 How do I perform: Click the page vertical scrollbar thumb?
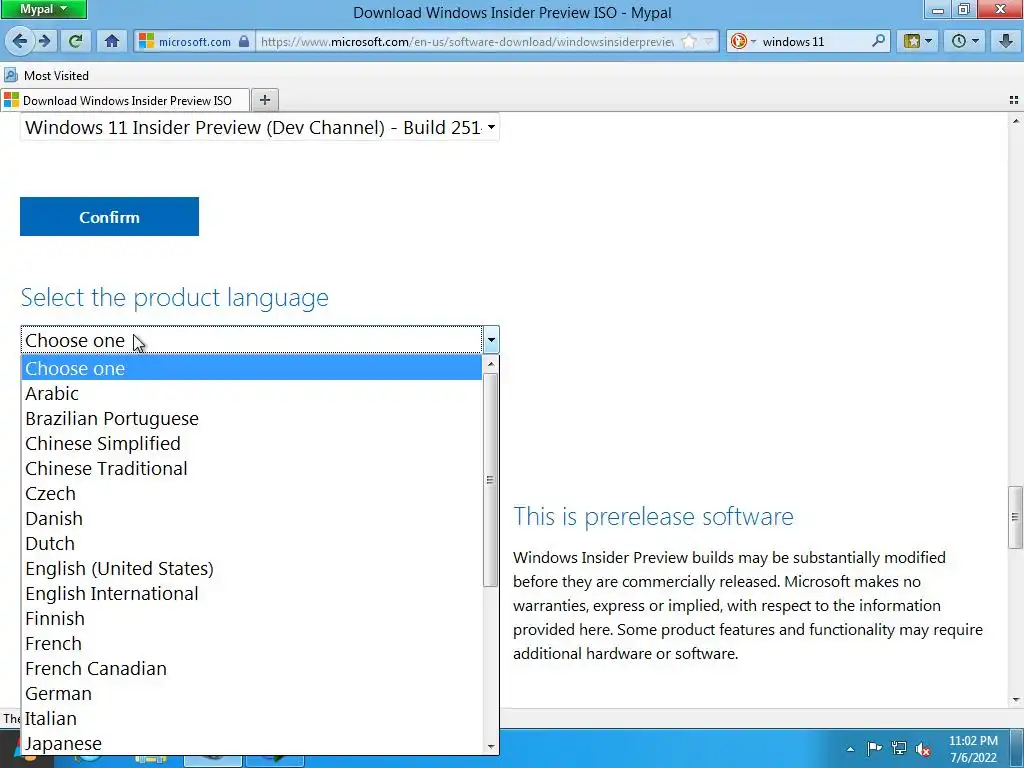(1016, 517)
